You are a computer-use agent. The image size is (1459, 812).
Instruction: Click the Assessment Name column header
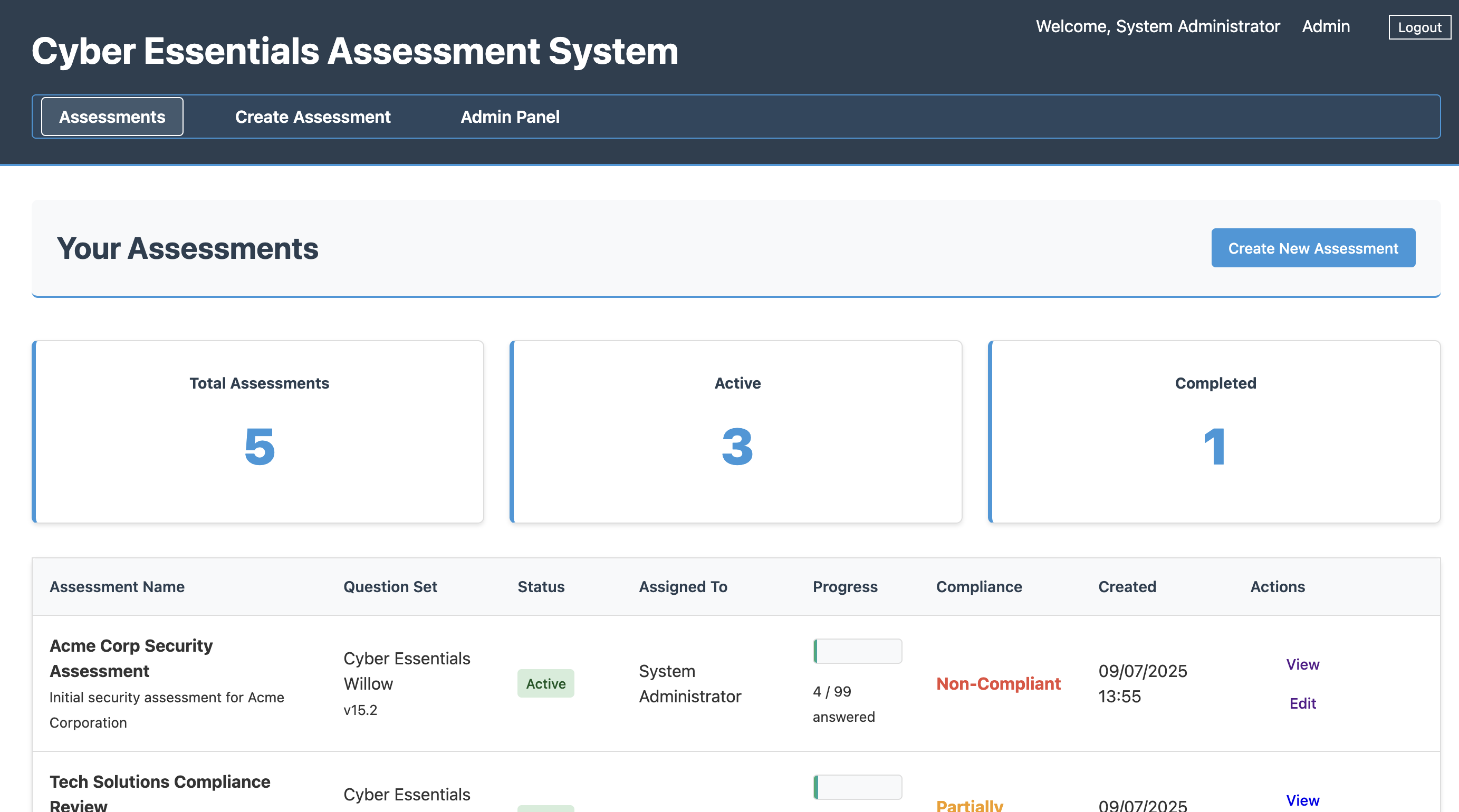[117, 587]
